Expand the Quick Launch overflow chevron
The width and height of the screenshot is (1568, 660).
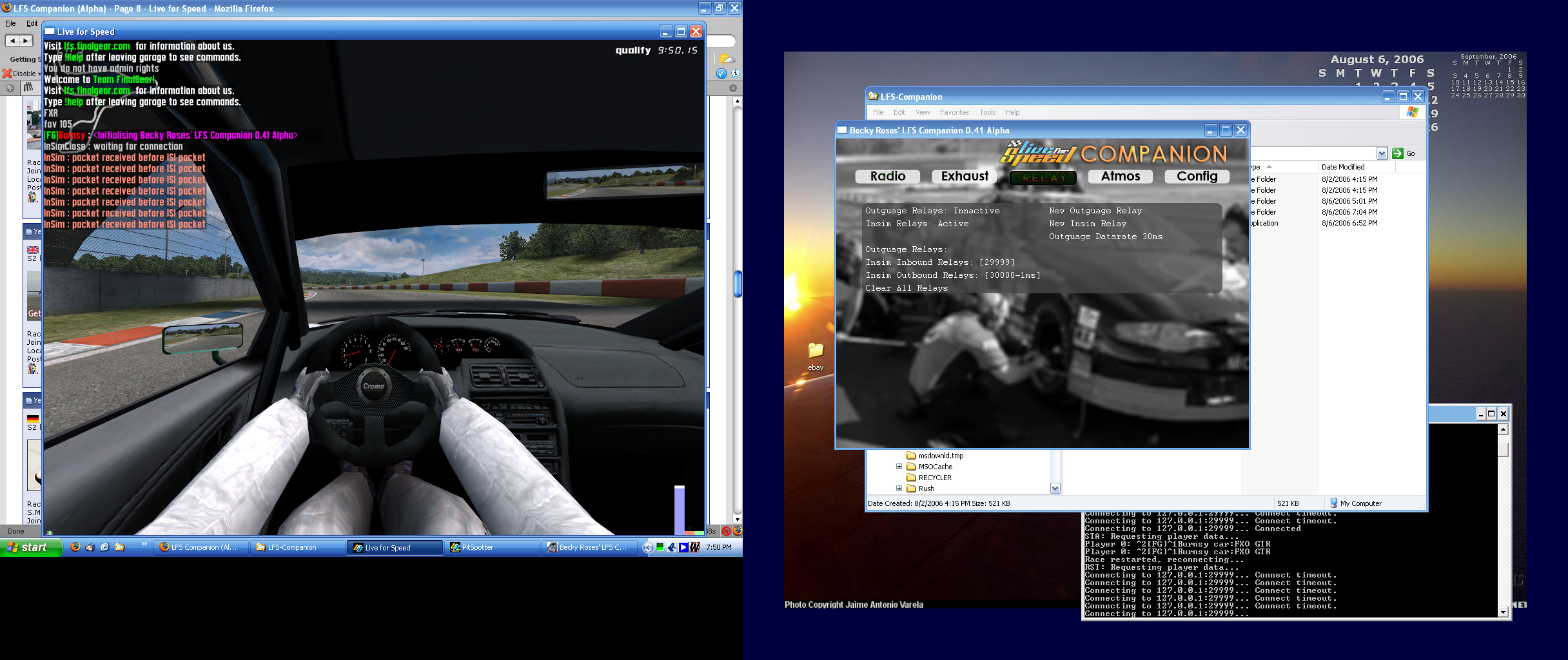click(144, 545)
